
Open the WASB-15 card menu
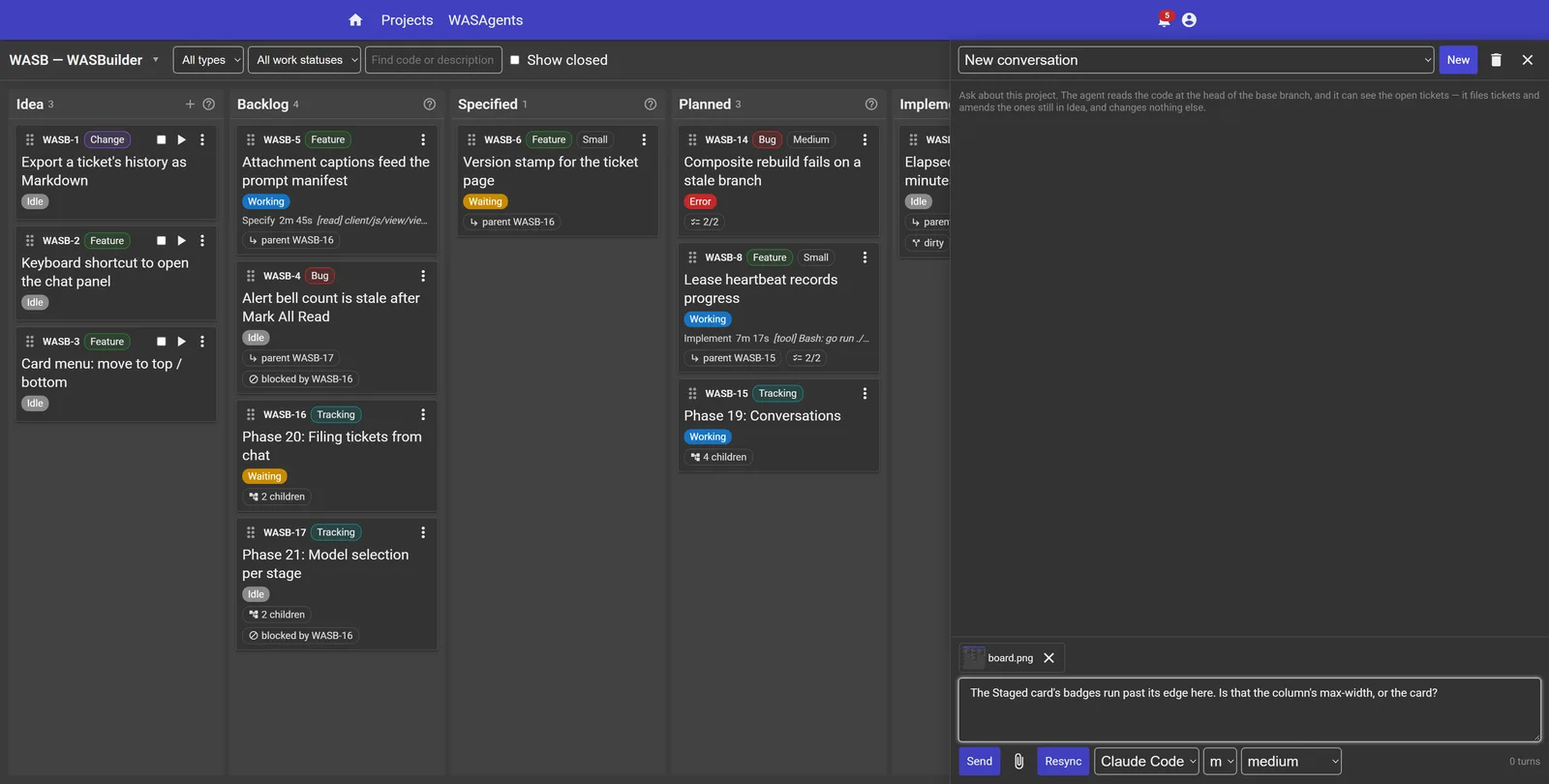[865, 394]
